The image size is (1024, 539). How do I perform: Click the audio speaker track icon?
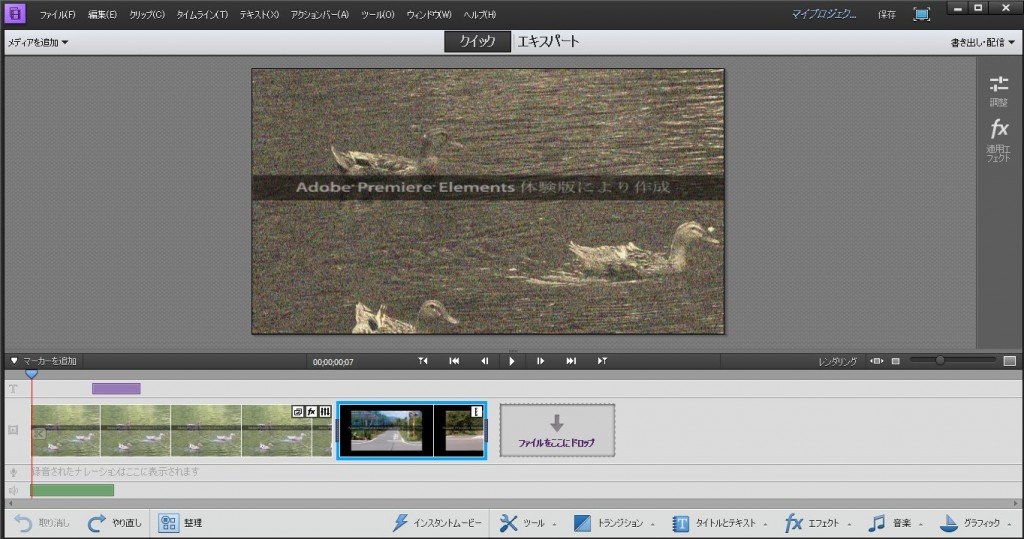(x=13, y=490)
